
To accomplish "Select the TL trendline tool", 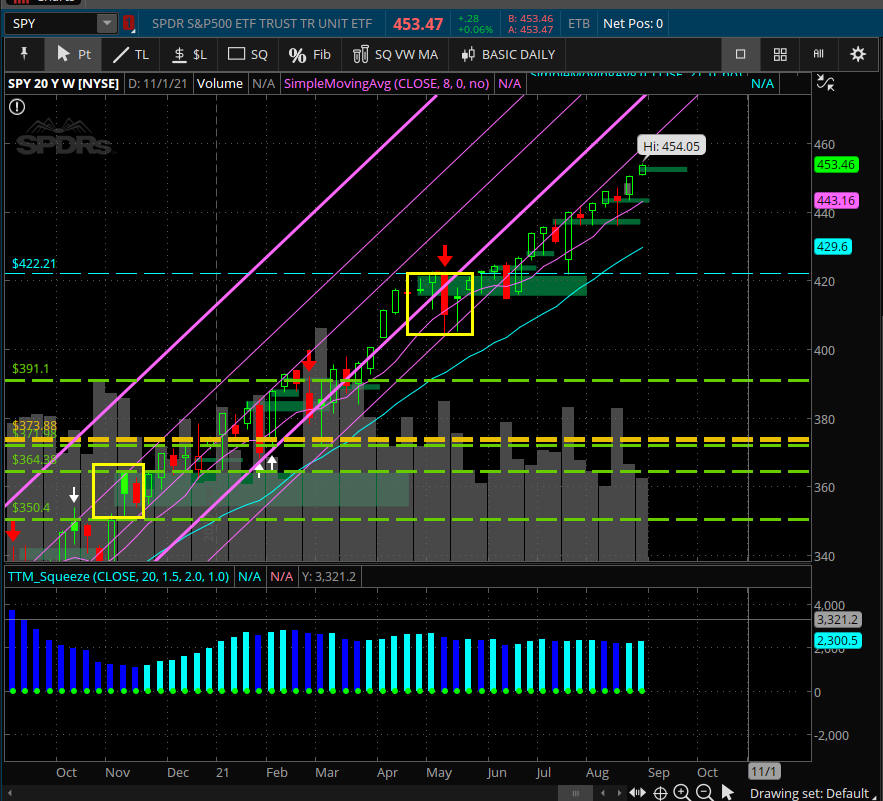I will pyautogui.click(x=132, y=54).
